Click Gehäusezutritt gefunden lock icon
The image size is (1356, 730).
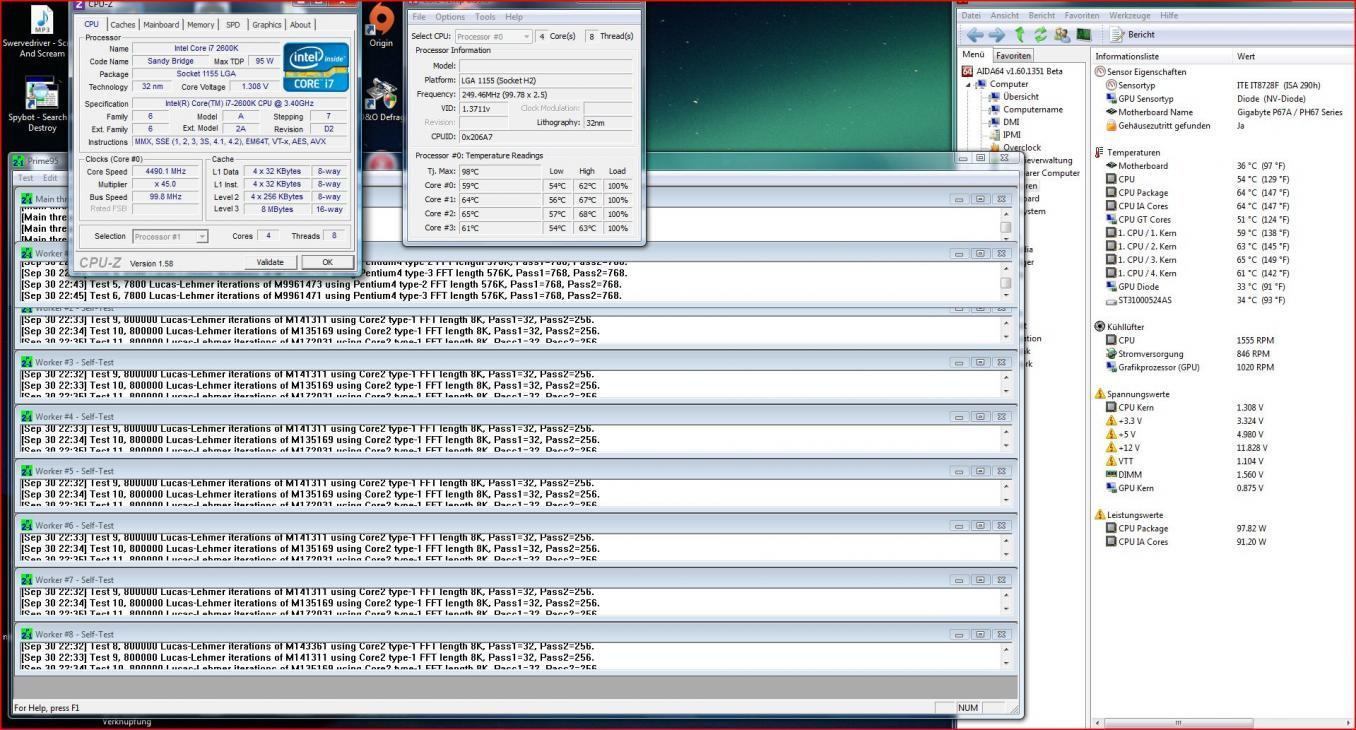pyautogui.click(x=1111, y=126)
